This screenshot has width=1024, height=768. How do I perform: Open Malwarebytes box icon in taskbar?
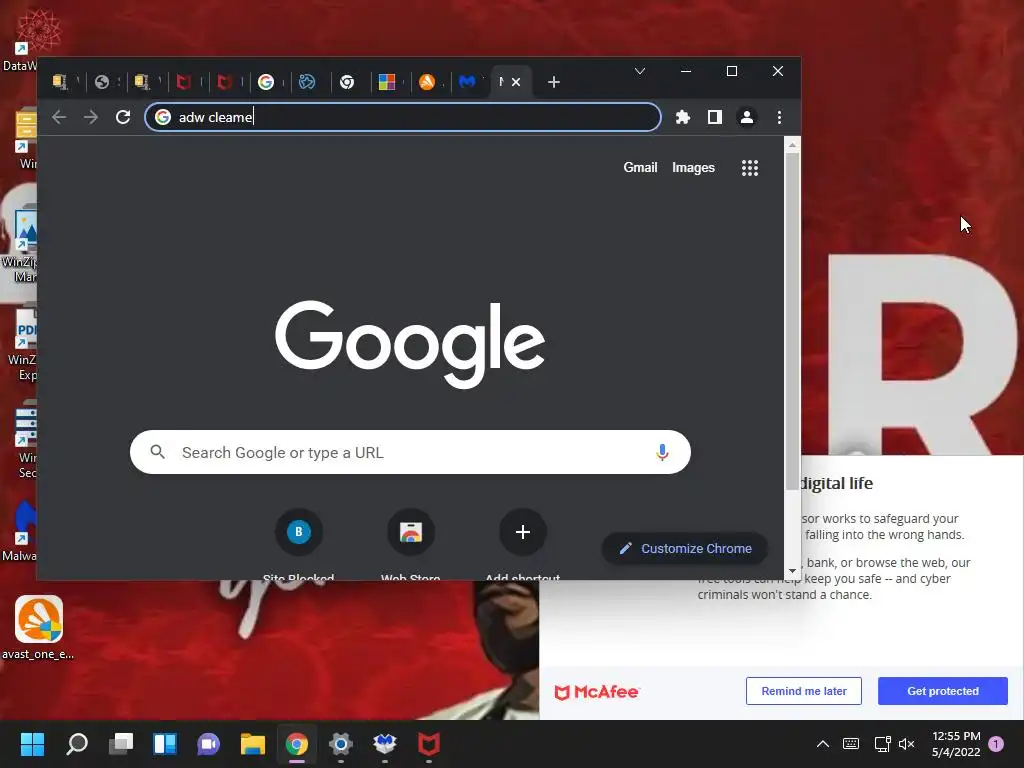tap(385, 744)
